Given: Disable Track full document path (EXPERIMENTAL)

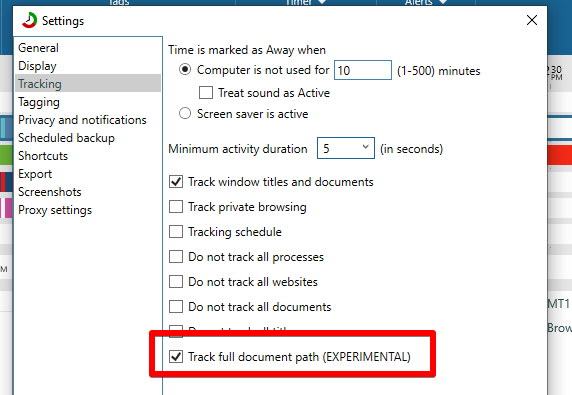Looking at the screenshot, I should coord(176,356).
